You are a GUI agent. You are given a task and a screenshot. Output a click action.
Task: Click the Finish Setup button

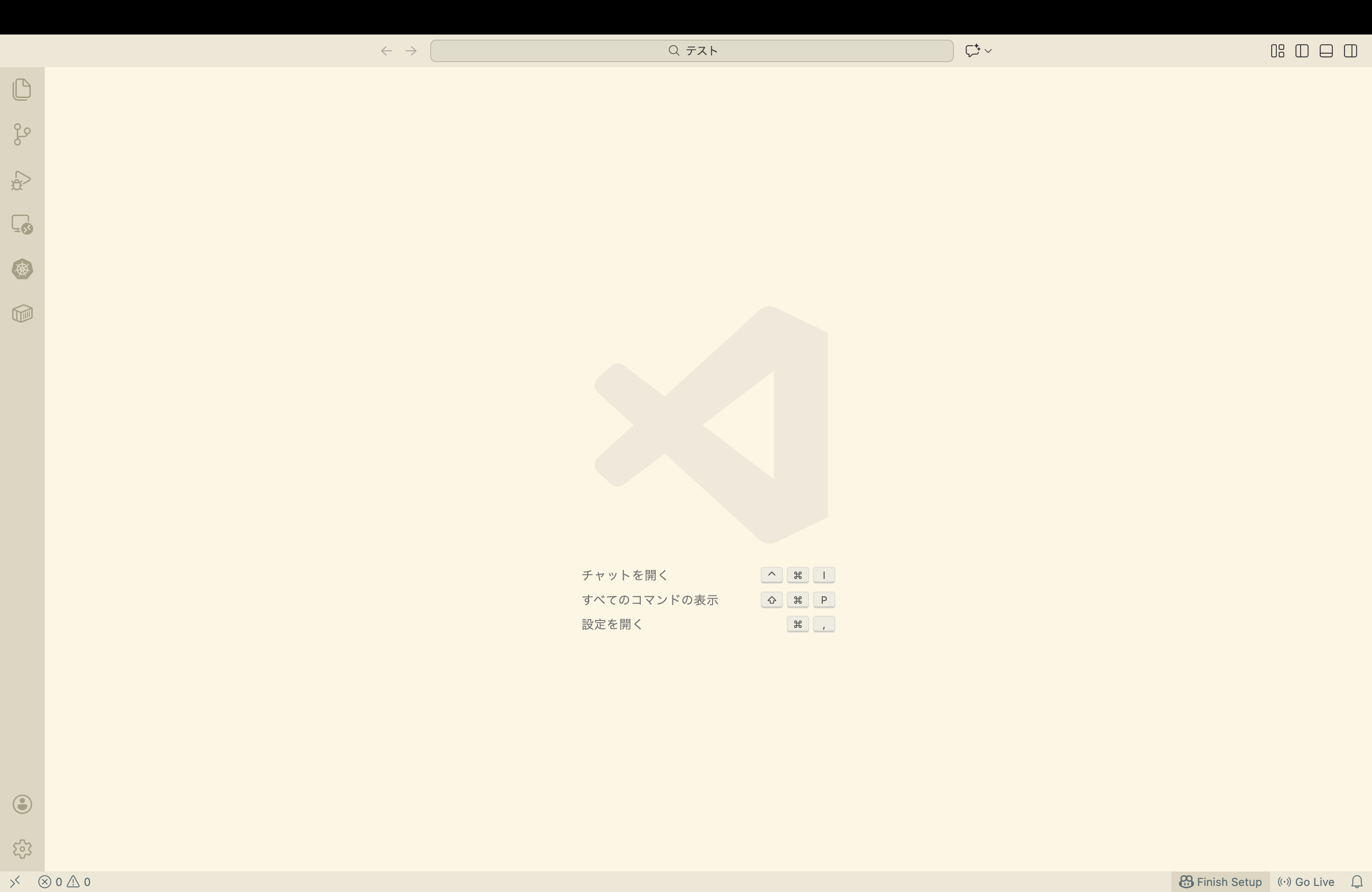click(1220, 881)
